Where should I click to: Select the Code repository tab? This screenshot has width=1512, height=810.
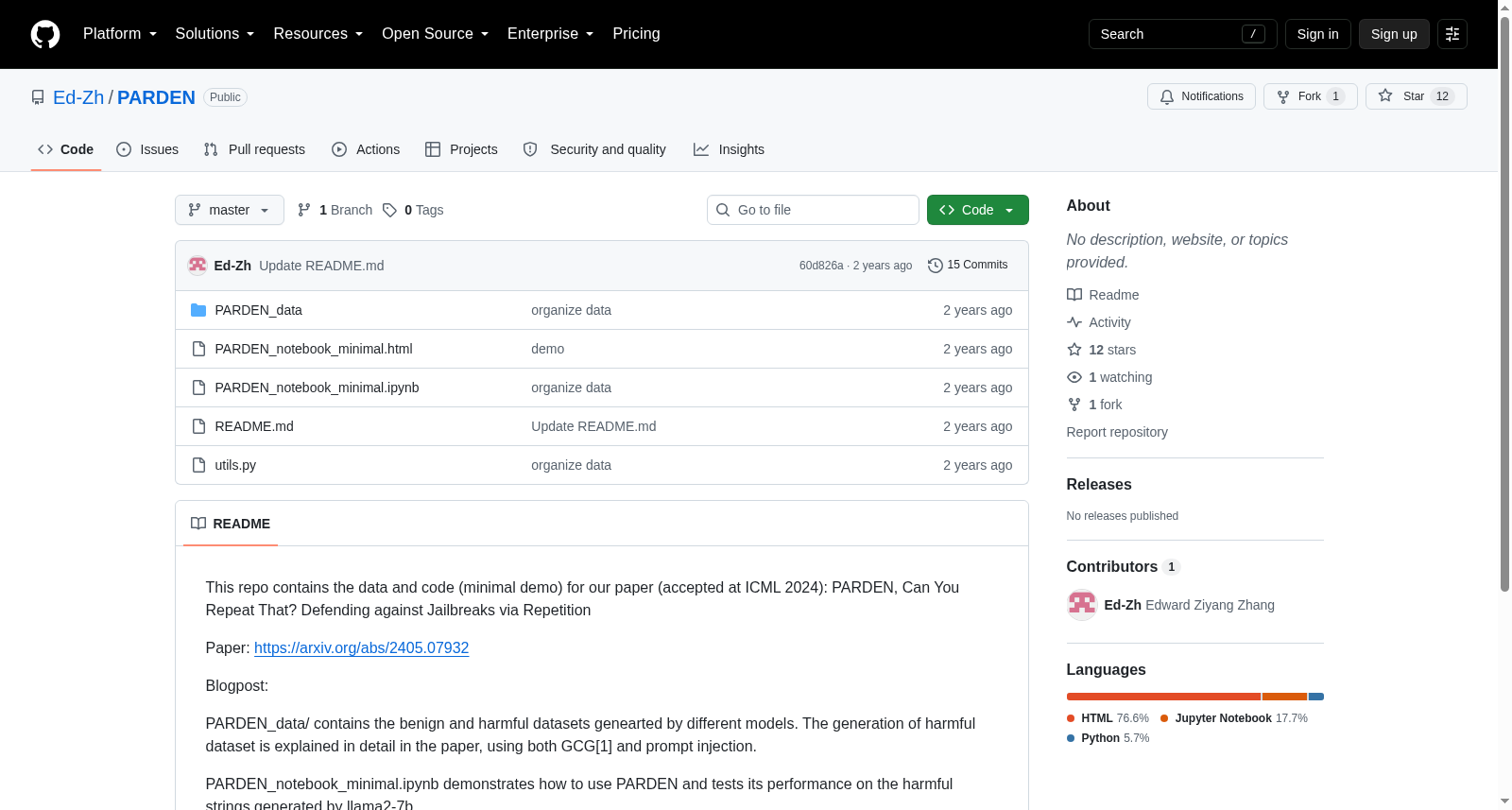[x=66, y=149]
